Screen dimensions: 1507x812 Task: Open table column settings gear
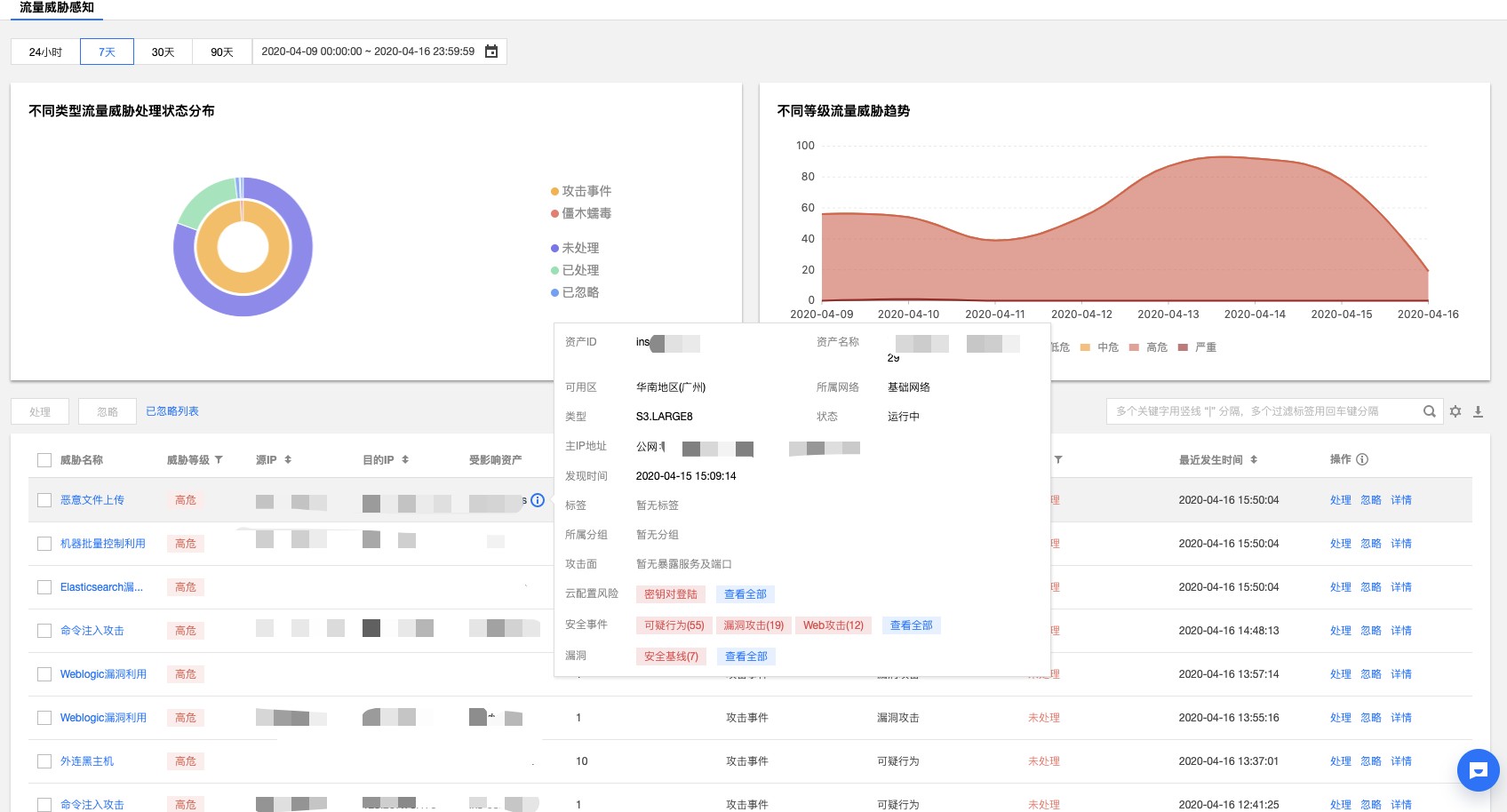coord(1455,411)
